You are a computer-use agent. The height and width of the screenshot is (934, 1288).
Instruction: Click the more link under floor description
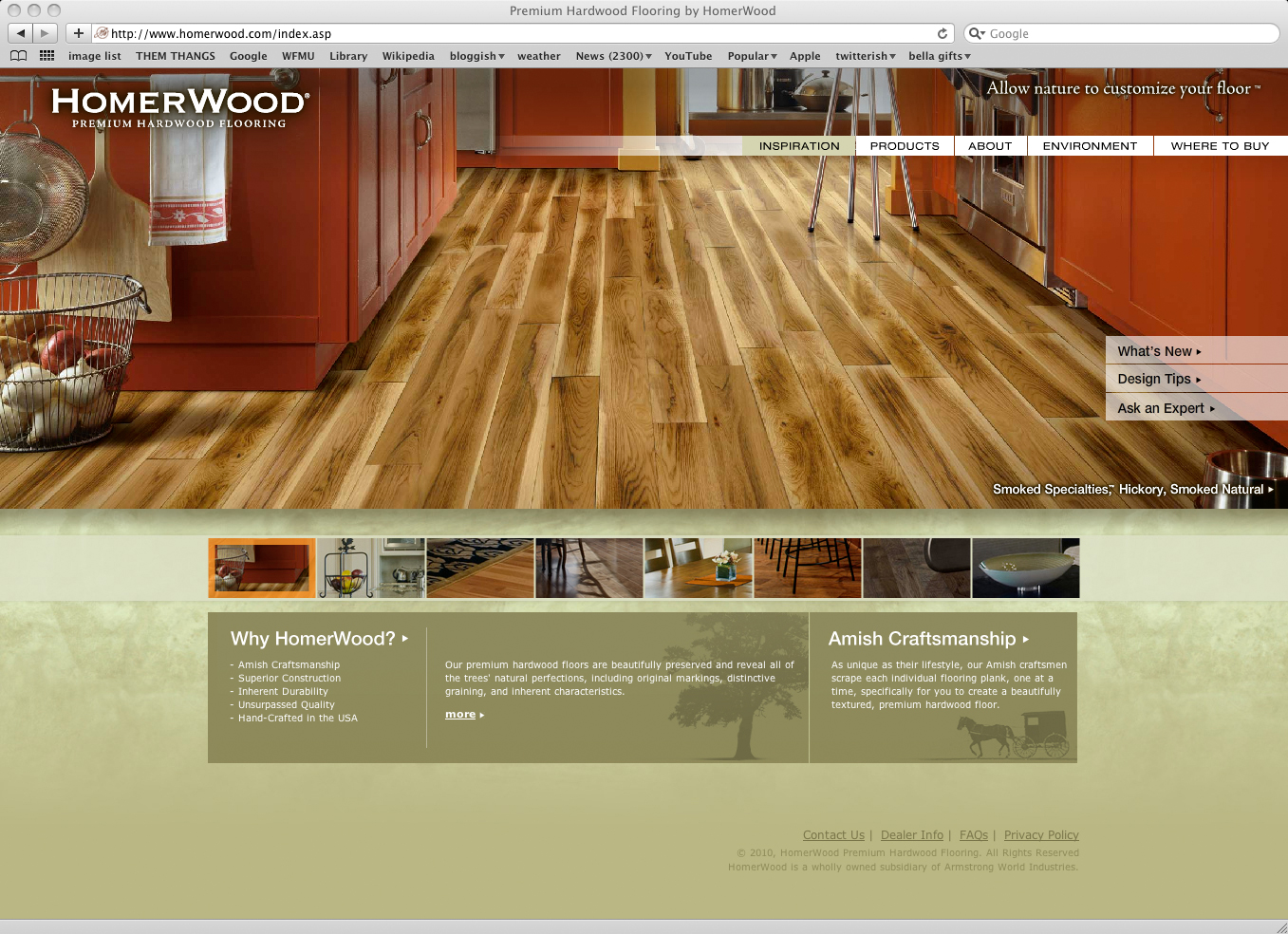(x=464, y=715)
